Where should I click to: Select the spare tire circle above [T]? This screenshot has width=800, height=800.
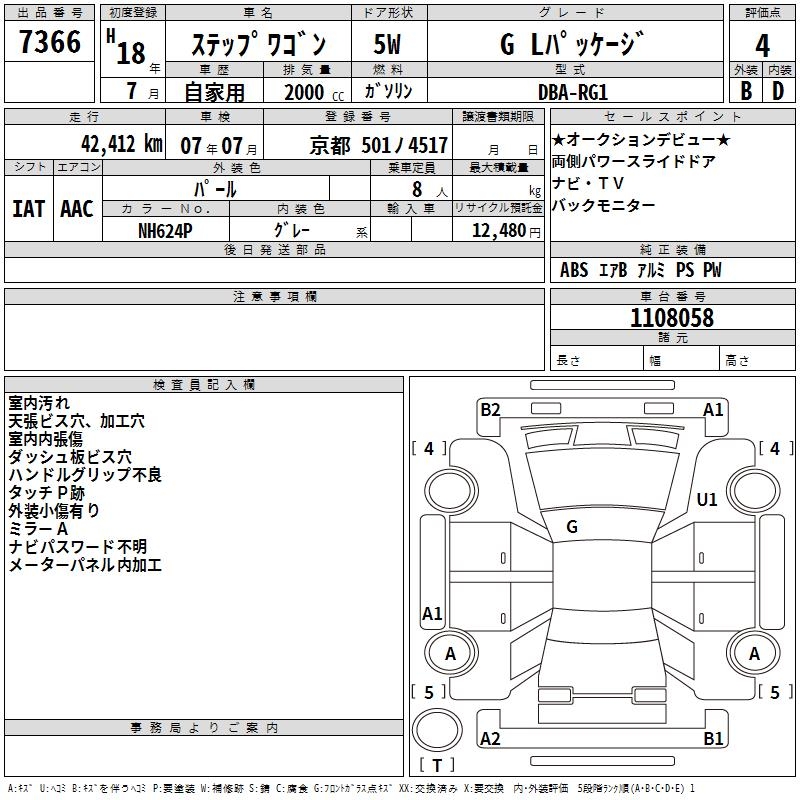(x=437, y=730)
